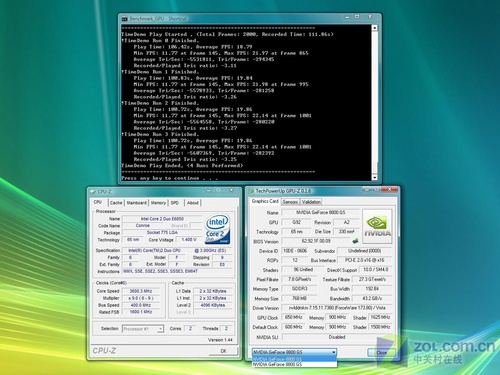Click the Bandwidth value field in GPU-Z
Viewport: 500px width, 375px height.
[372, 298]
